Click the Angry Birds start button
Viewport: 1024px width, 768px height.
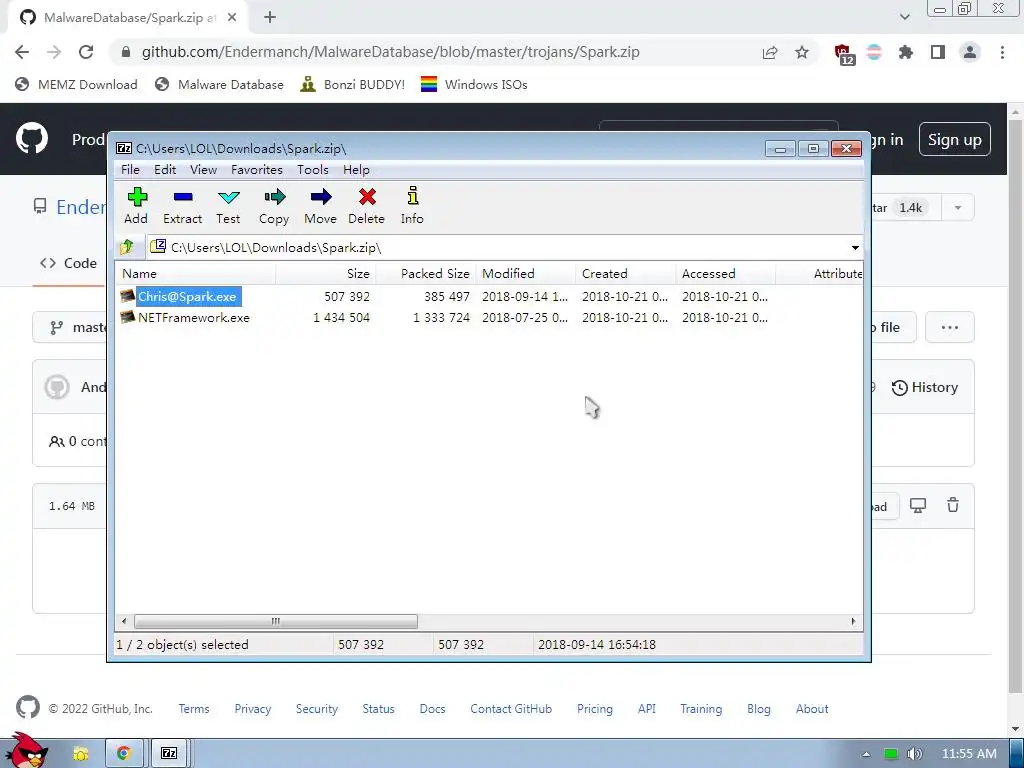(27, 751)
